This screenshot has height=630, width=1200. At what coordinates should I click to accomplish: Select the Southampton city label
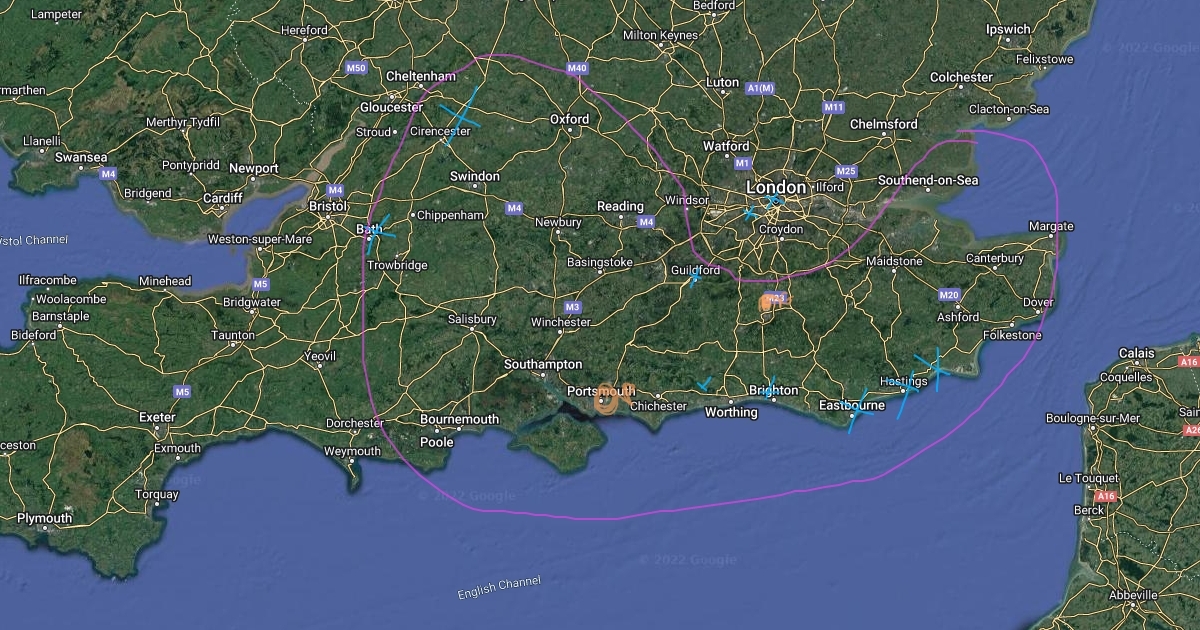tap(543, 365)
